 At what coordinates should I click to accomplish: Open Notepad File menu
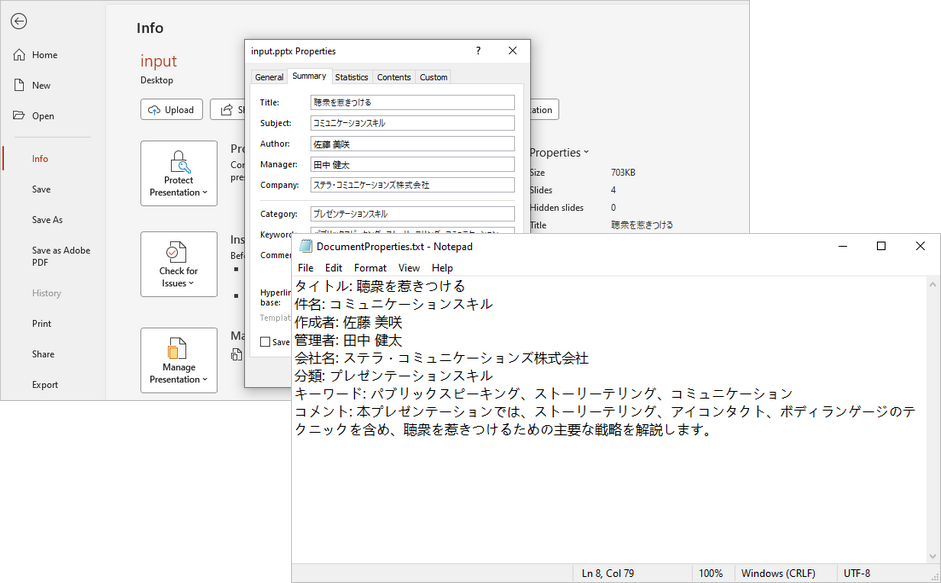[x=305, y=268]
